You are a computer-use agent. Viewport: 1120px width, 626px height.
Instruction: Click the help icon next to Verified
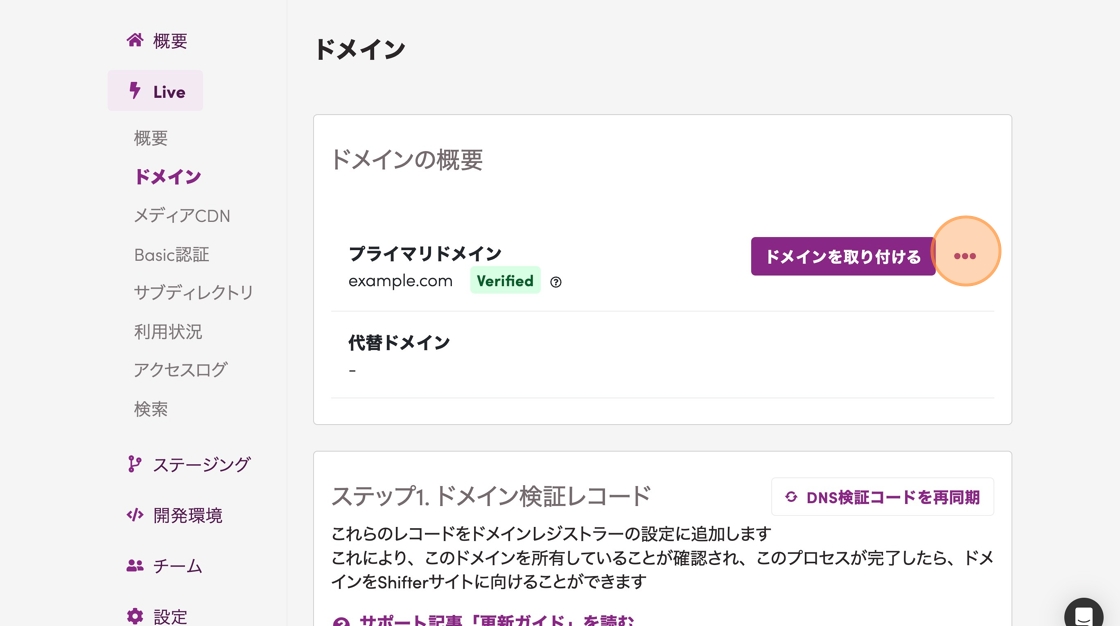click(556, 282)
